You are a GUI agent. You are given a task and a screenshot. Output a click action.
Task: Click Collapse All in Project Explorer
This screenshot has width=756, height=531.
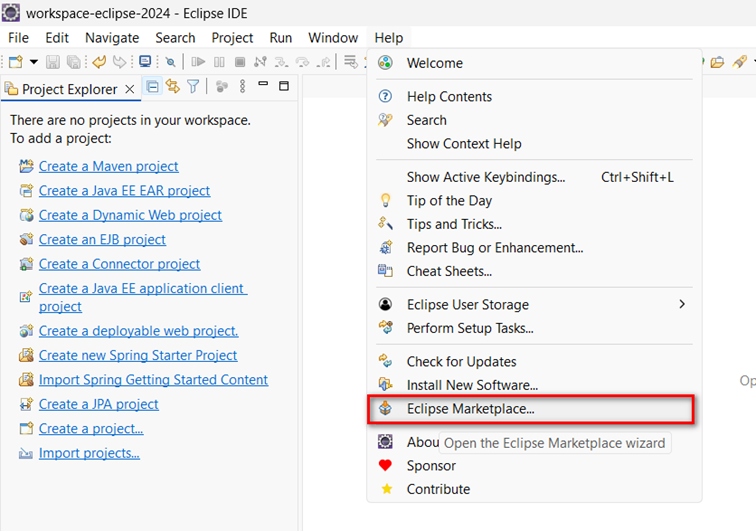tap(153, 87)
